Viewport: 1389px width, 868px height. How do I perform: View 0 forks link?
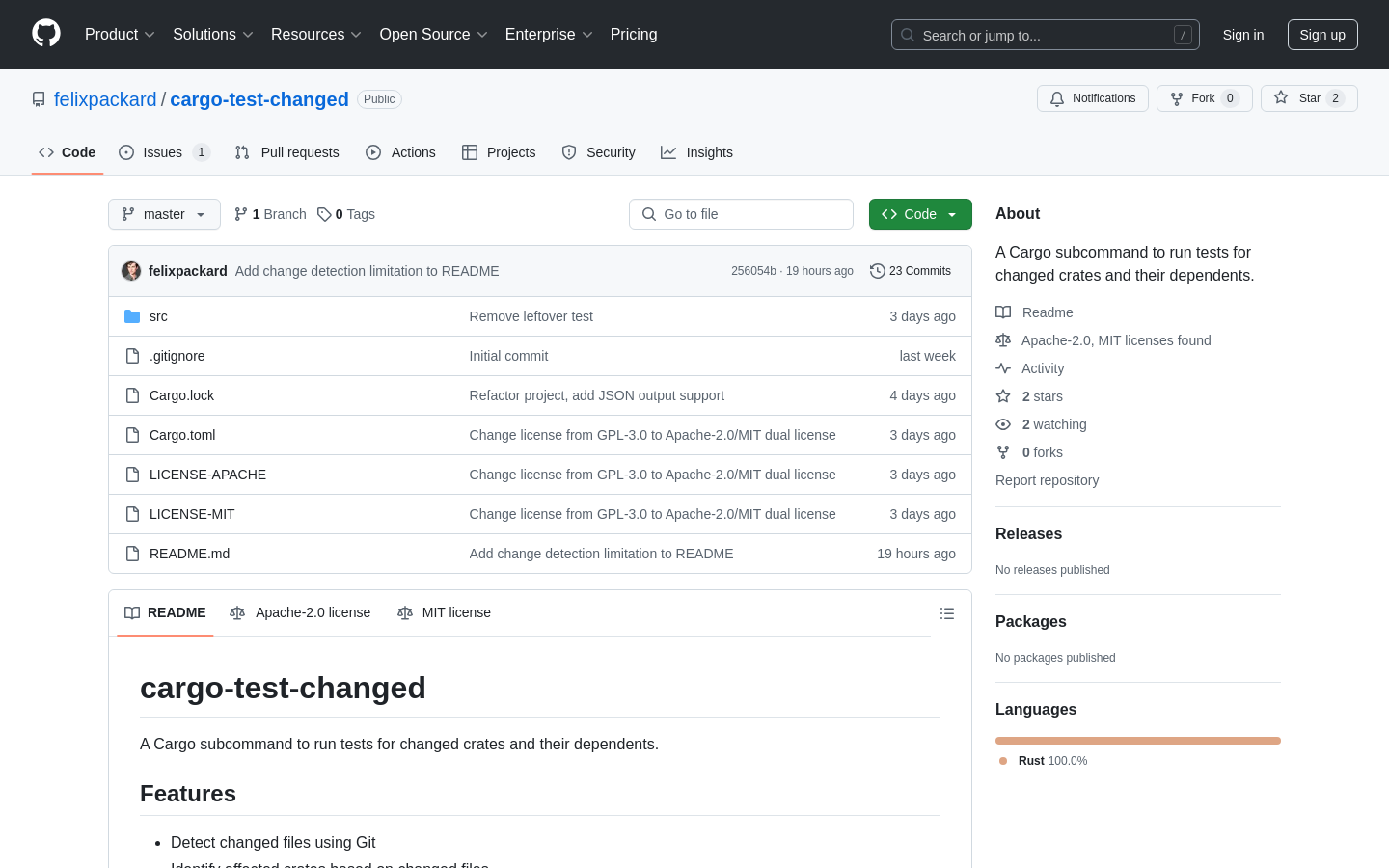click(x=1029, y=452)
